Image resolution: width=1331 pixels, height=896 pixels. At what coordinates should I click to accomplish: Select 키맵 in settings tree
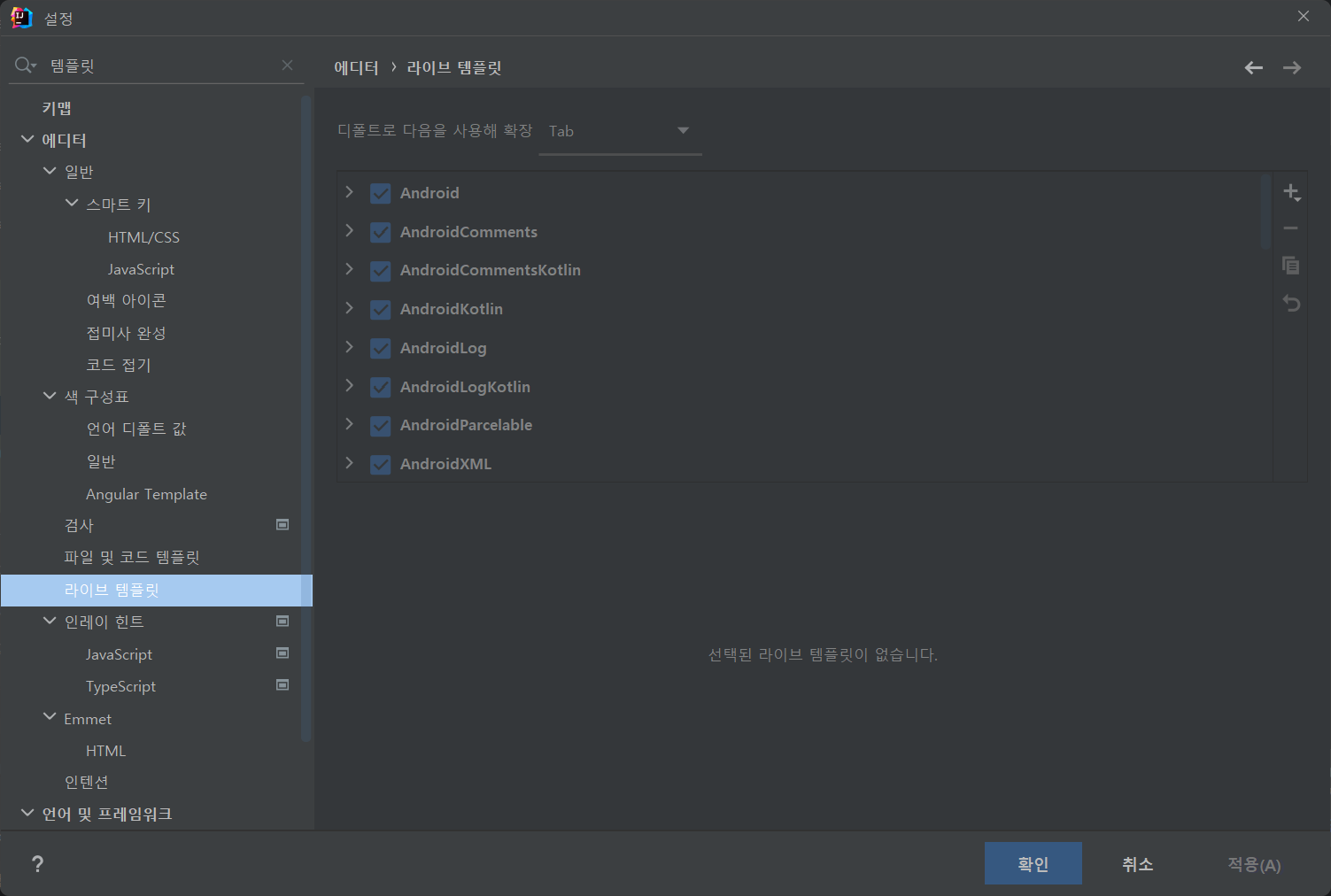point(57,108)
